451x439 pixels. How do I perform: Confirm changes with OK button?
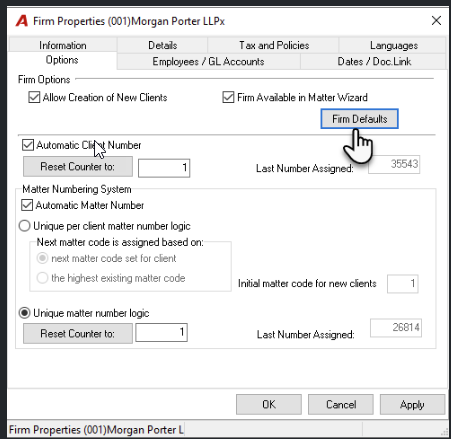[x=269, y=404]
